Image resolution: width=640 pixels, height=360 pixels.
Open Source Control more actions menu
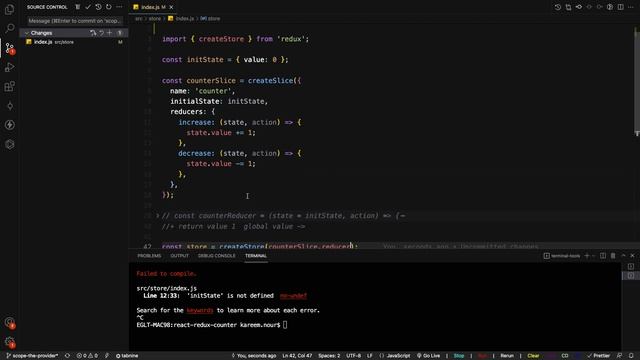tap(119, 7)
